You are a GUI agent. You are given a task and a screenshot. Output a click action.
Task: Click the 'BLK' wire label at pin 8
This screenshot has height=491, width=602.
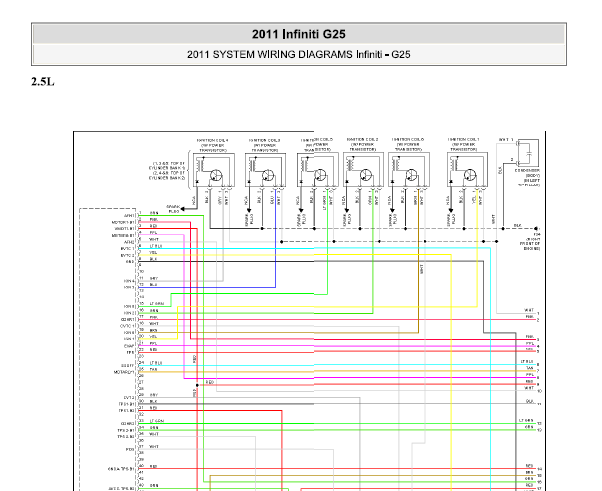tap(153, 259)
